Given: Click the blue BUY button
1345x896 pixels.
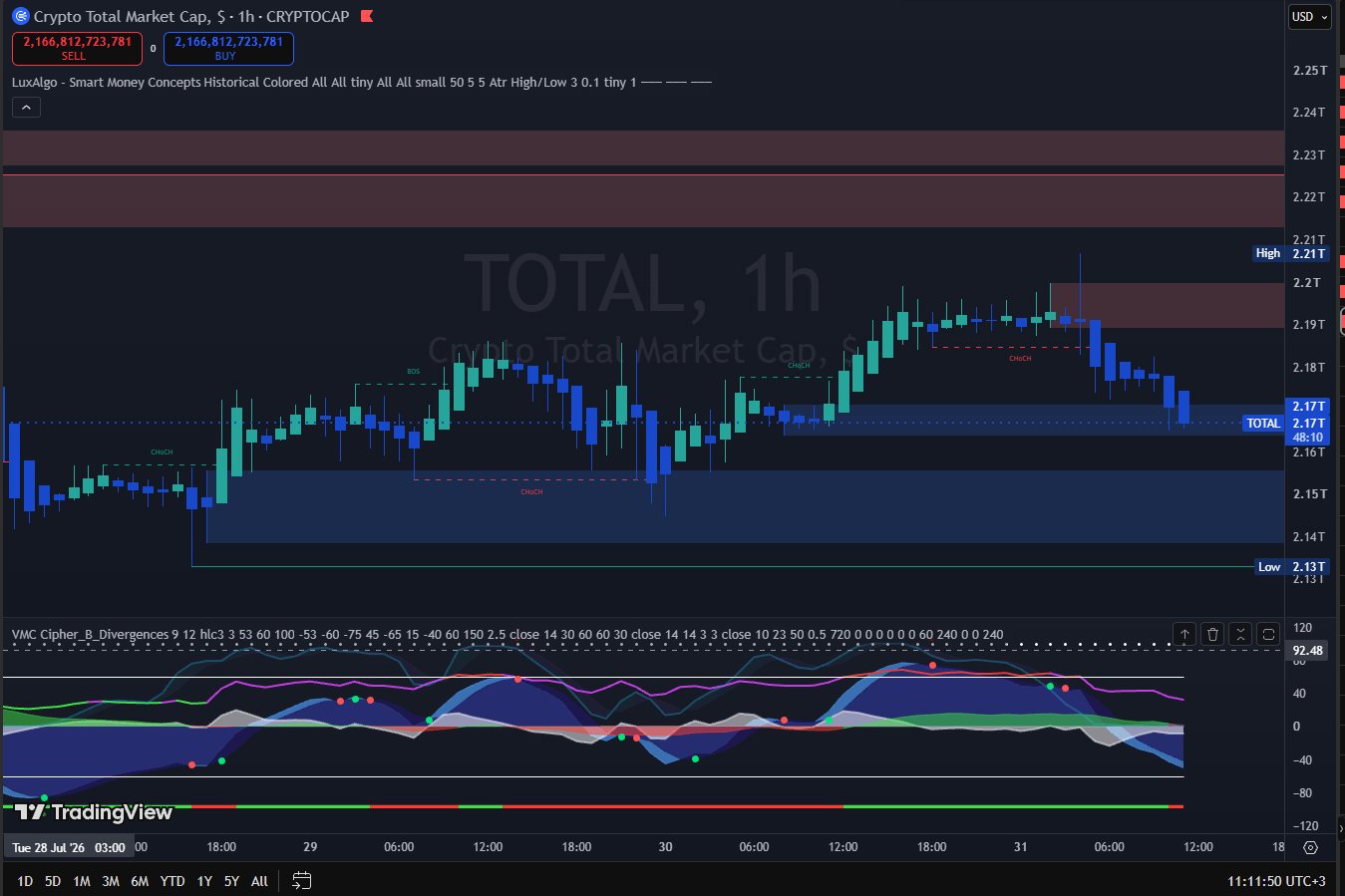Looking at the screenshot, I should coord(228,48).
